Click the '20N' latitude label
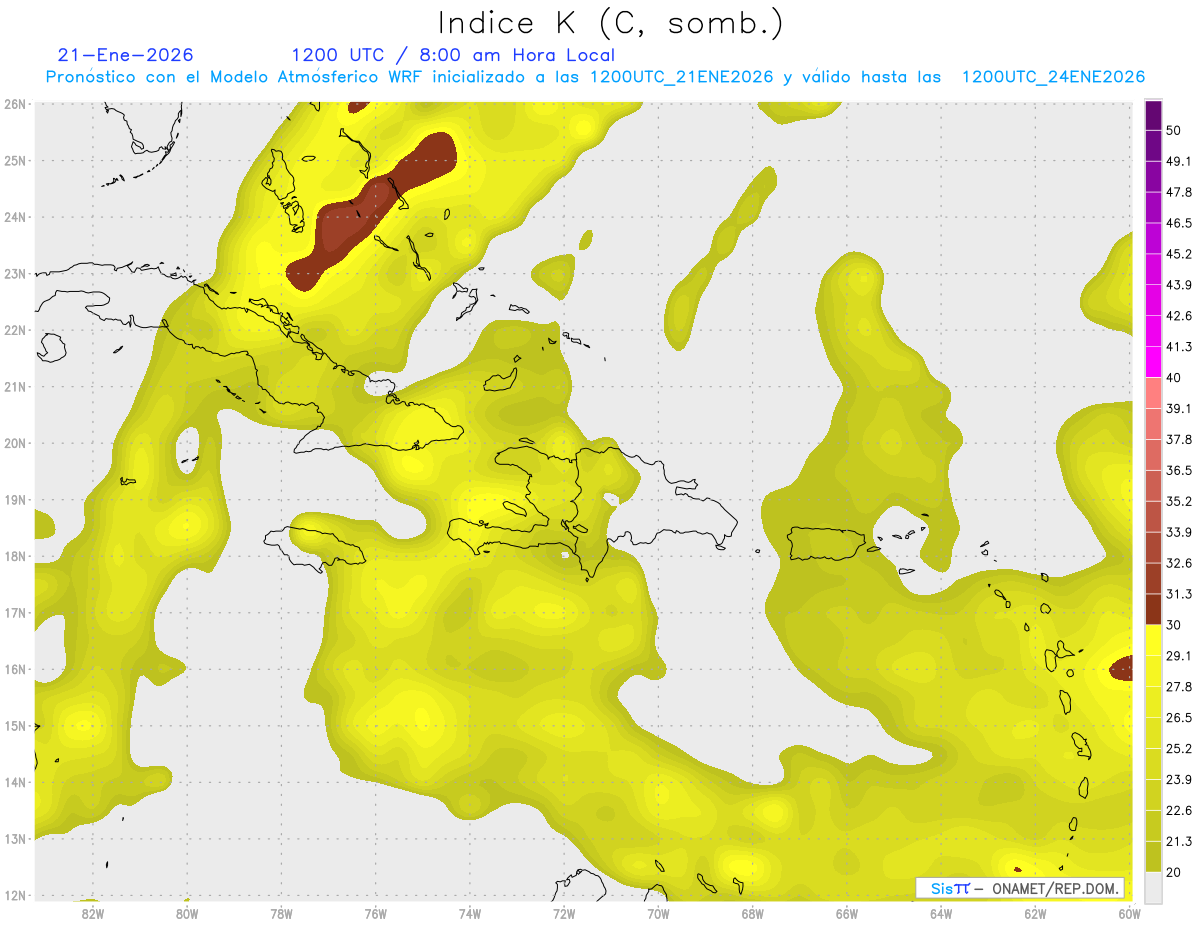The width and height of the screenshot is (1200, 927). point(15,443)
